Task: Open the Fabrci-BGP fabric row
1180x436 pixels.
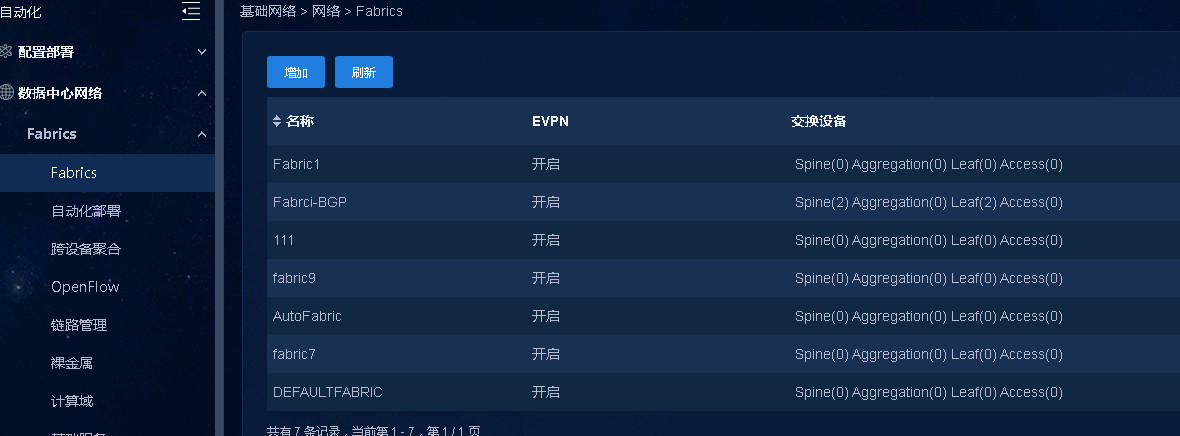Action: (310, 202)
